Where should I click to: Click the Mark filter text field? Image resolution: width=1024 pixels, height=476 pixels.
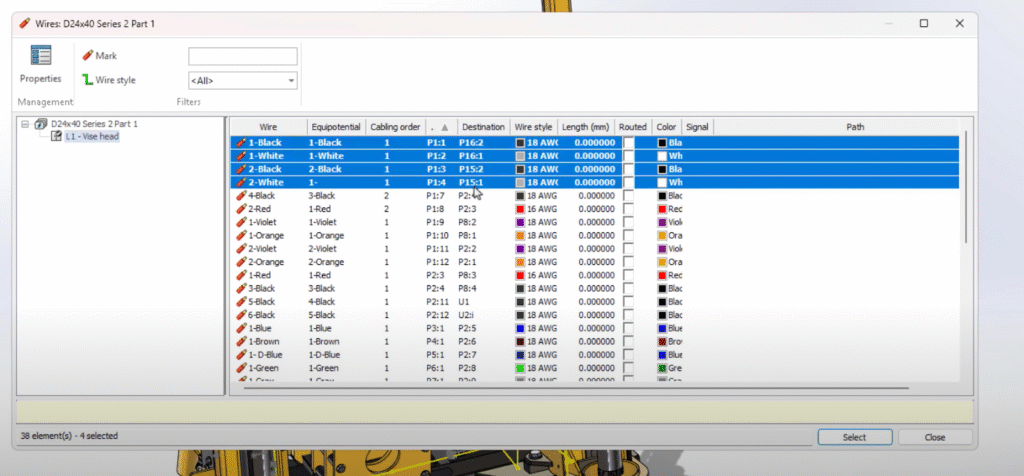click(242, 57)
